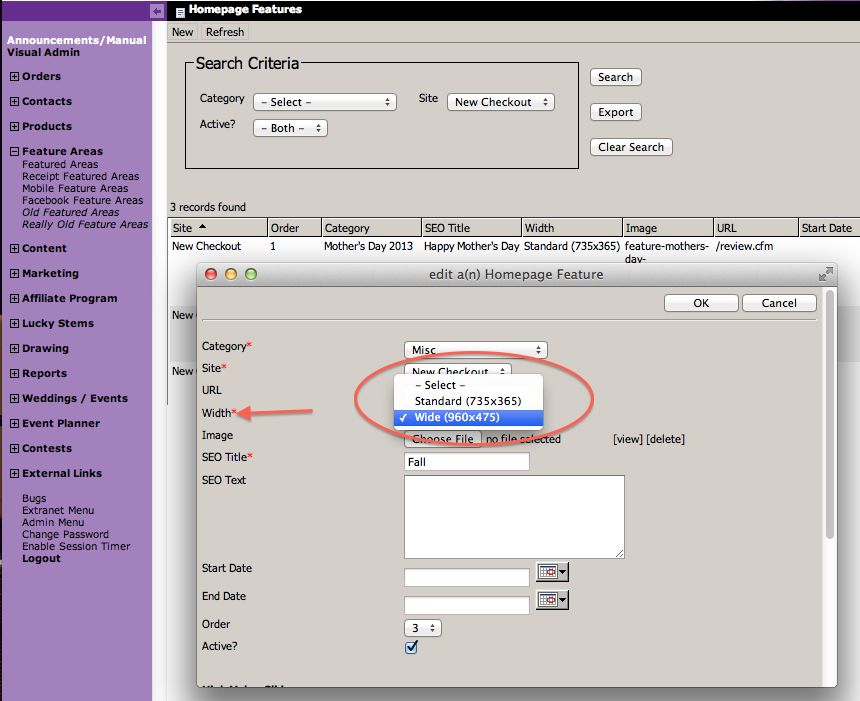Toggle the Active? checkbox in the edit form
The image size is (860, 701).
click(x=411, y=647)
